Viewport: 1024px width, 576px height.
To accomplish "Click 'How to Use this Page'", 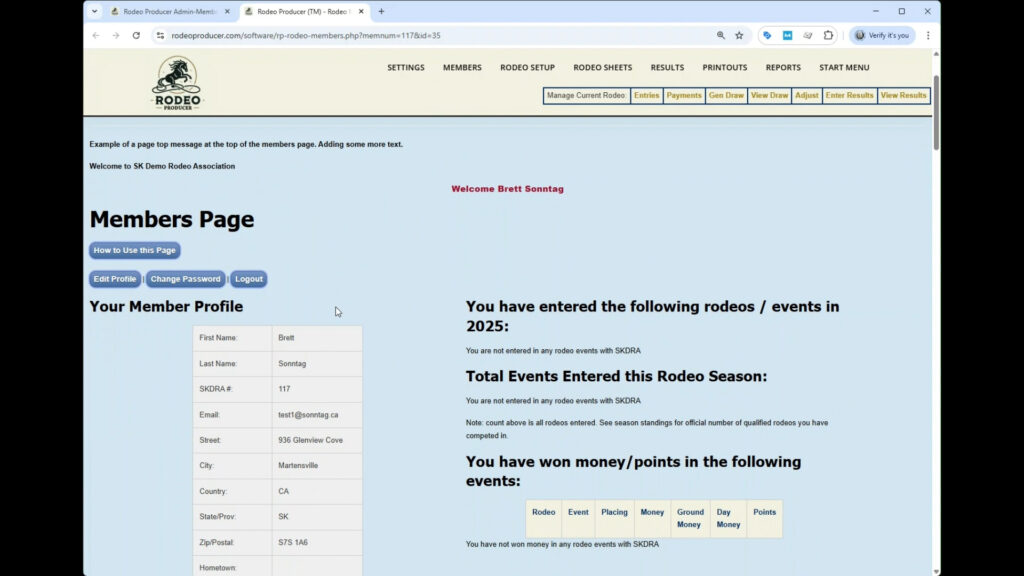I will (x=133, y=250).
